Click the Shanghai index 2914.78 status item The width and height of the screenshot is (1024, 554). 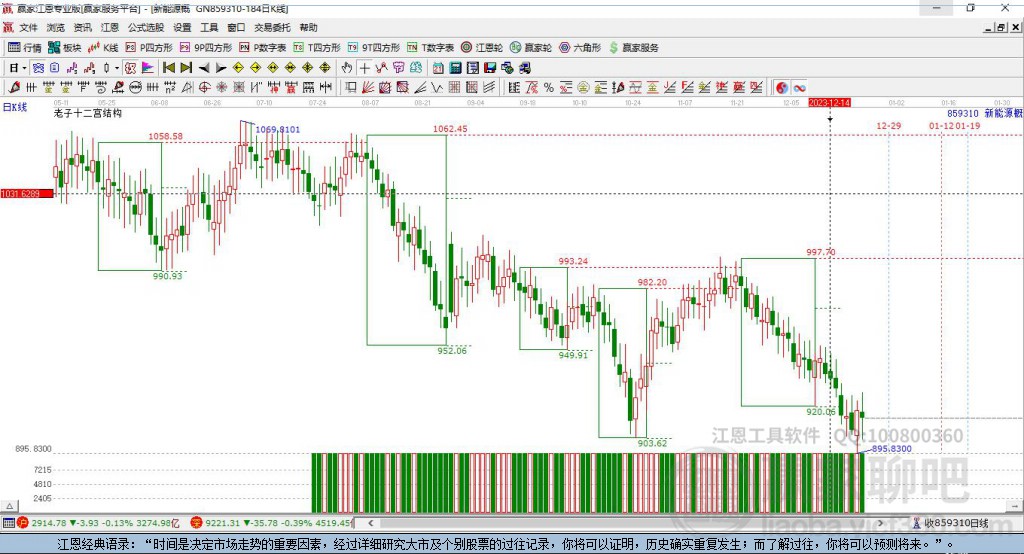pos(97,523)
